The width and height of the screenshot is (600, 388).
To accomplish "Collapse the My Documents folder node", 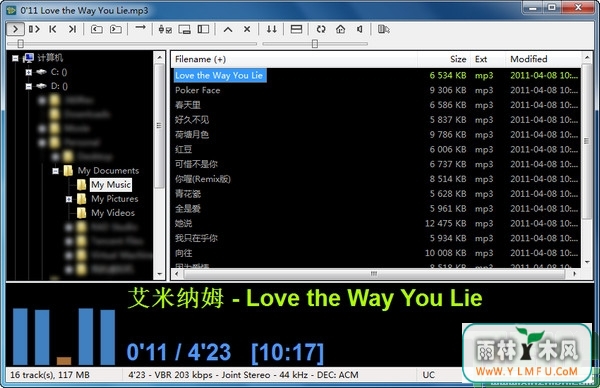I will pyautogui.click(x=56, y=171).
